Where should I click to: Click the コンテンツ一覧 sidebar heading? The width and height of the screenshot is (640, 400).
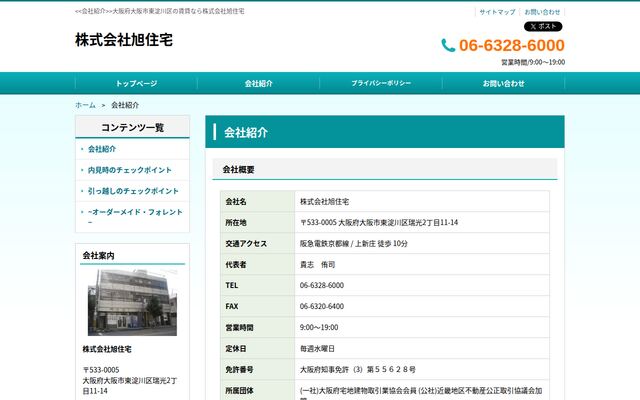(x=132, y=127)
